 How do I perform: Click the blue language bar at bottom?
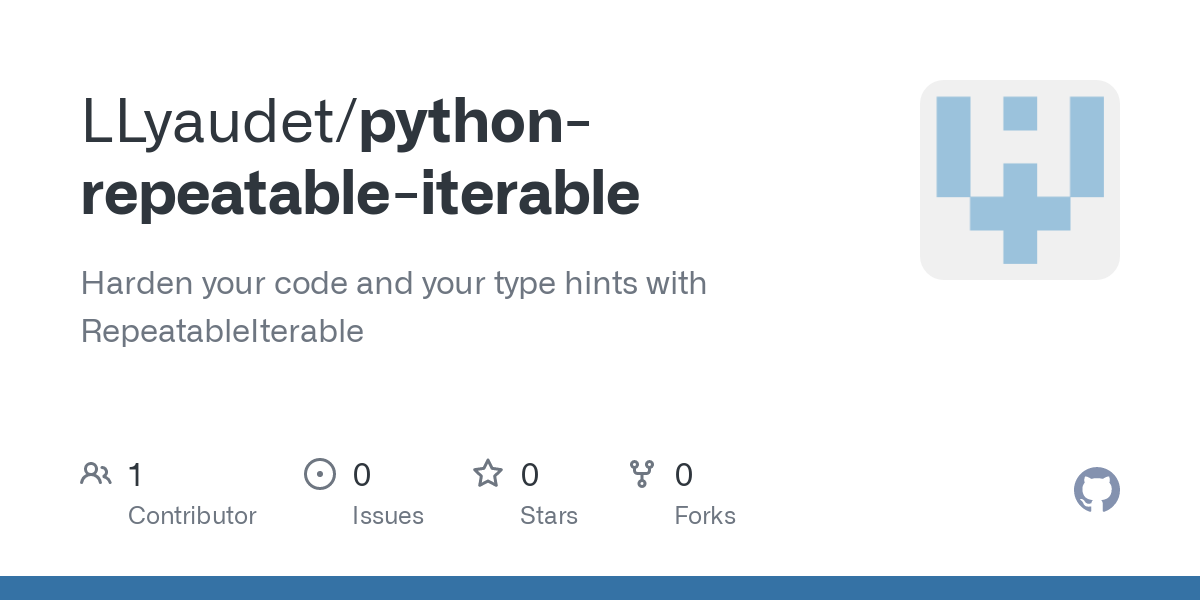pos(600,588)
